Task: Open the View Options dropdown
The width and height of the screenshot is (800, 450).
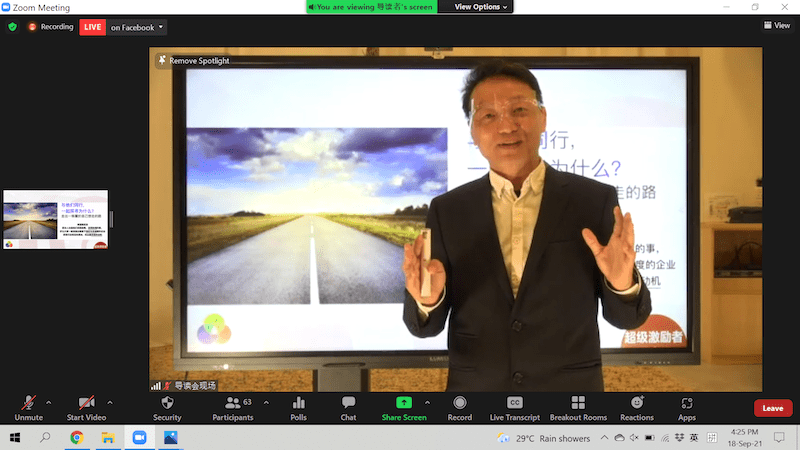Action: tap(481, 7)
